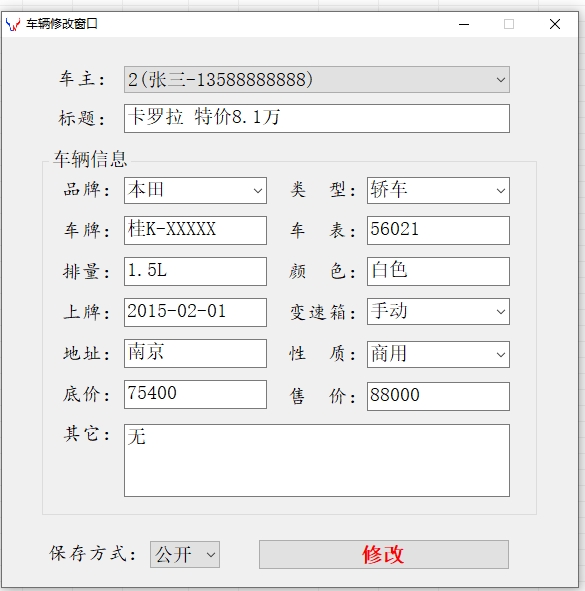Open the 变速箱 transmission dropdown
The image size is (585, 591).
coord(438,312)
